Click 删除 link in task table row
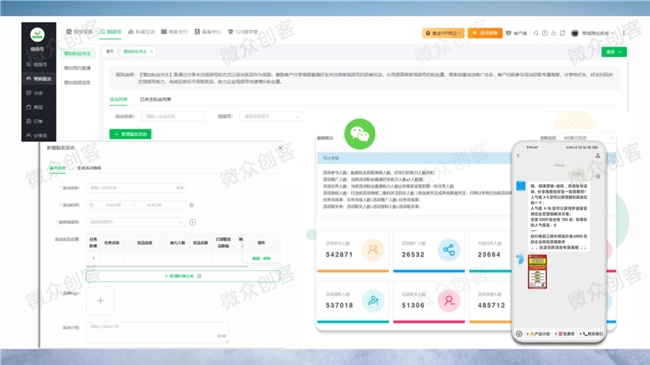This screenshot has height=365, width=650. coord(267,258)
